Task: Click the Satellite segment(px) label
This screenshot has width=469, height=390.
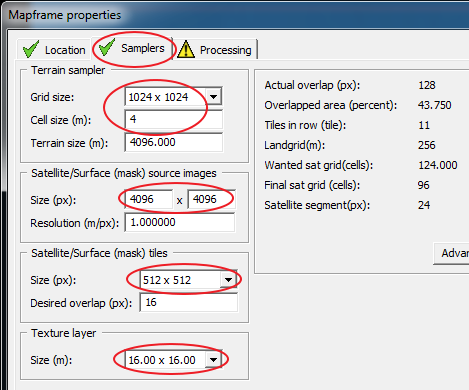Action: coord(317,205)
